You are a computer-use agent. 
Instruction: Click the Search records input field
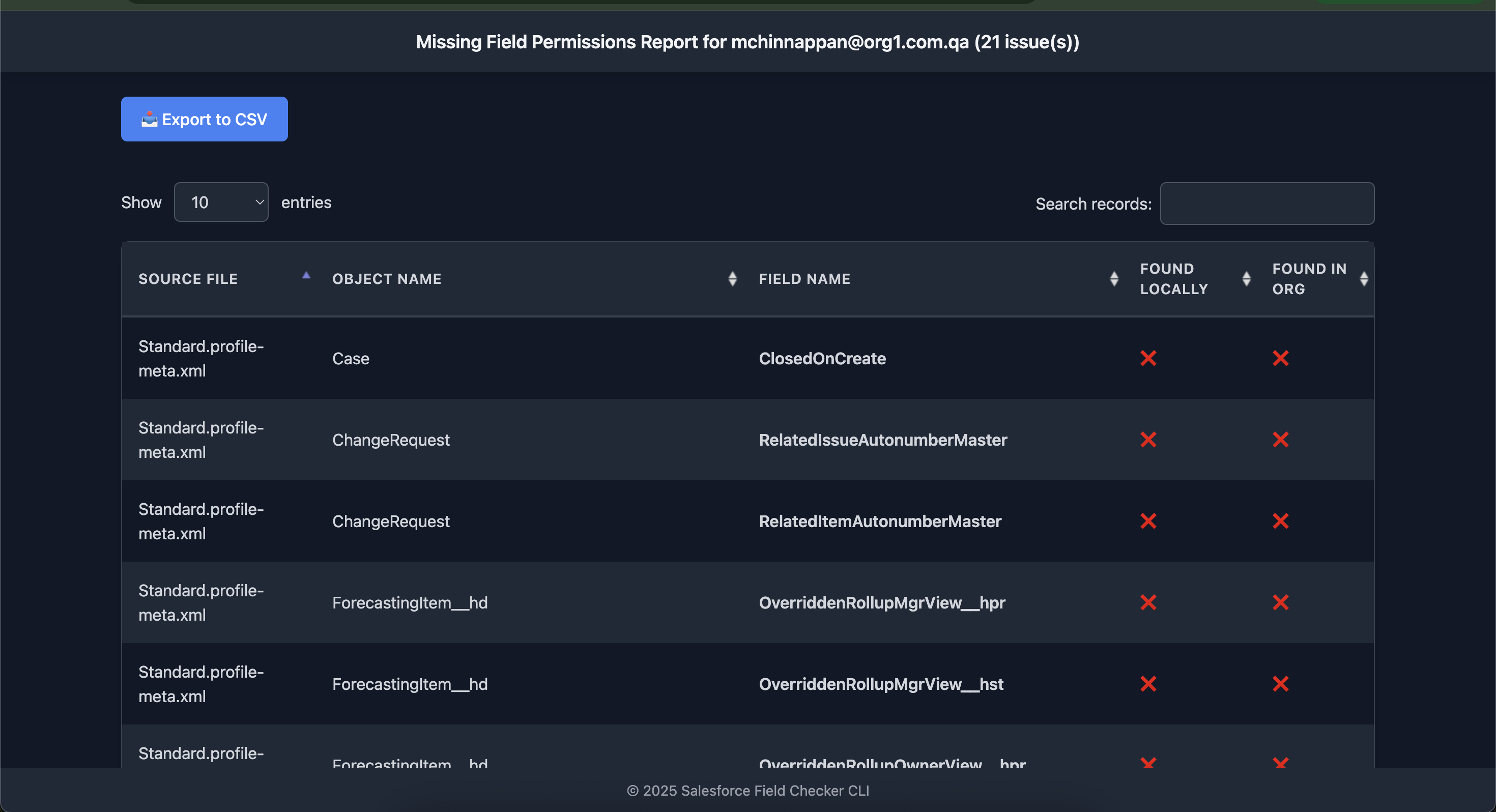(x=1267, y=204)
